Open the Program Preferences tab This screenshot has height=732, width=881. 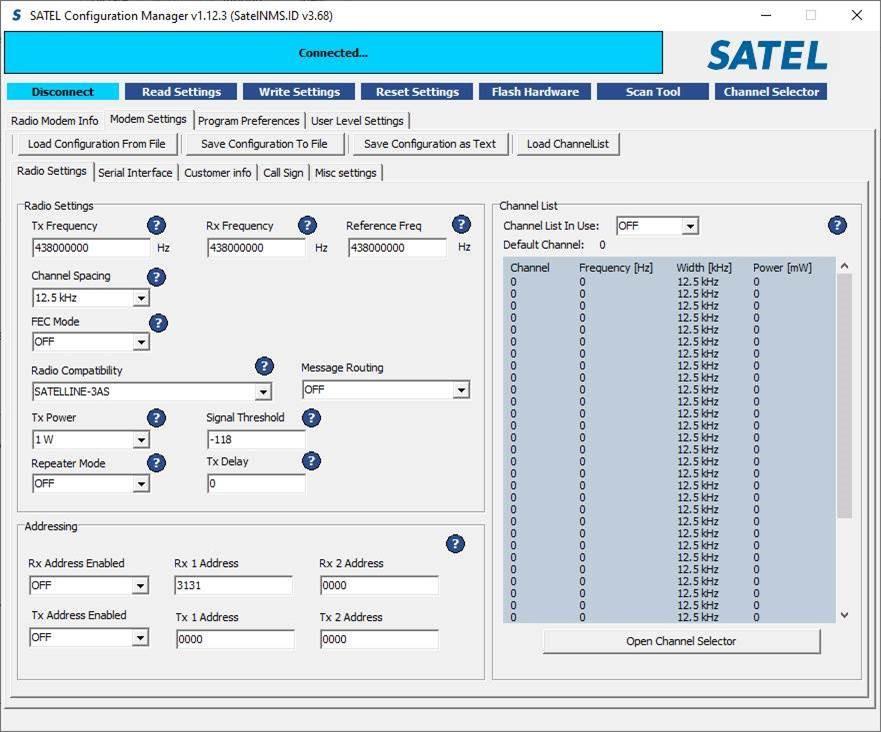(x=248, y=121)
